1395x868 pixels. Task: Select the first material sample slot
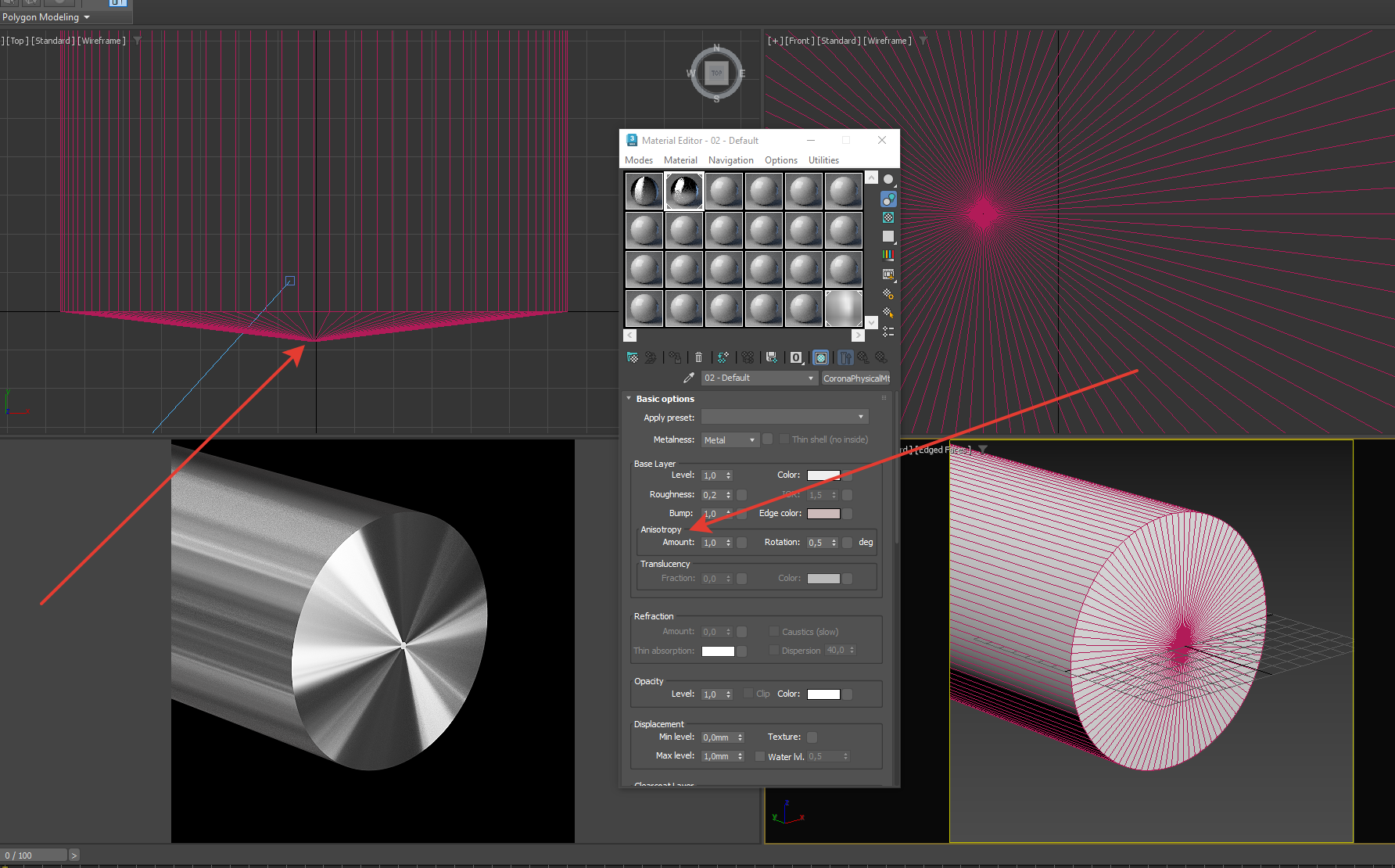(x=644, y=191)
